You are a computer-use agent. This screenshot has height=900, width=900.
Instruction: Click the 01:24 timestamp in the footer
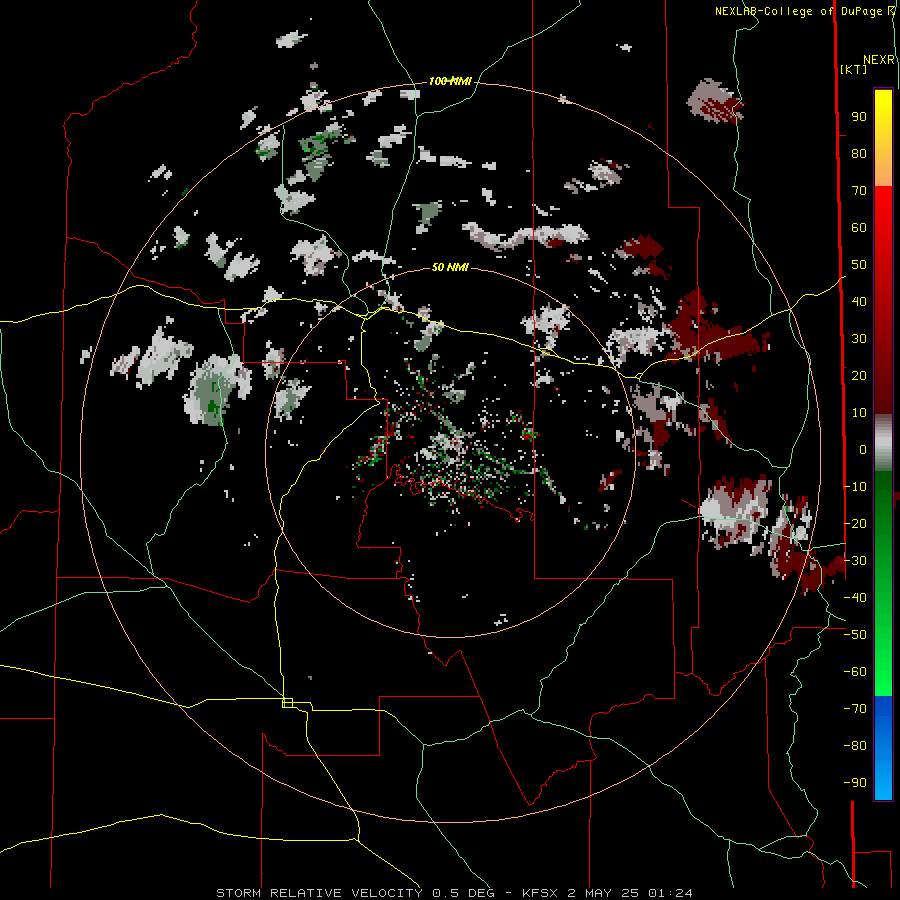tap(670, 893)
